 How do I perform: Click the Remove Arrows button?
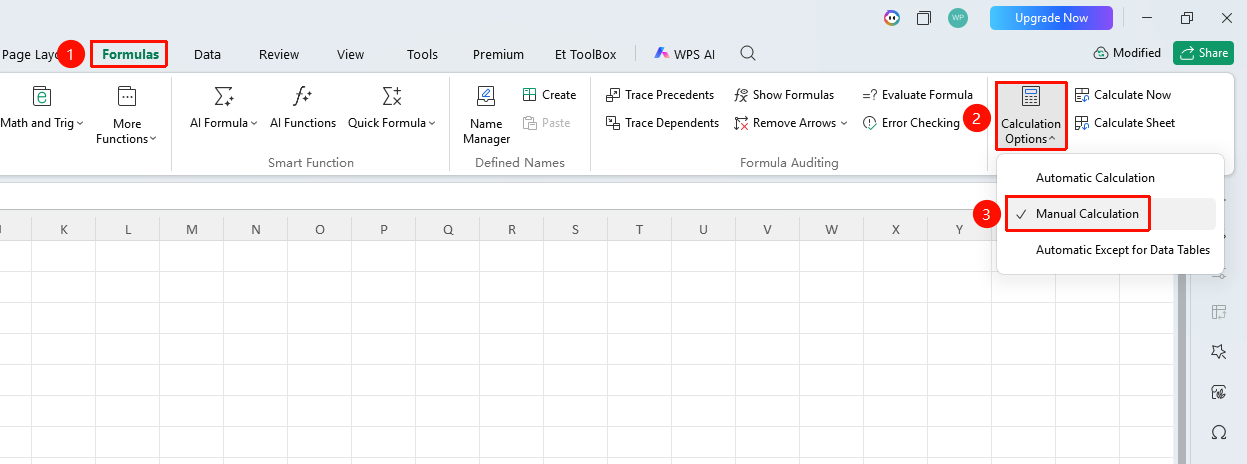coord(785,123)
